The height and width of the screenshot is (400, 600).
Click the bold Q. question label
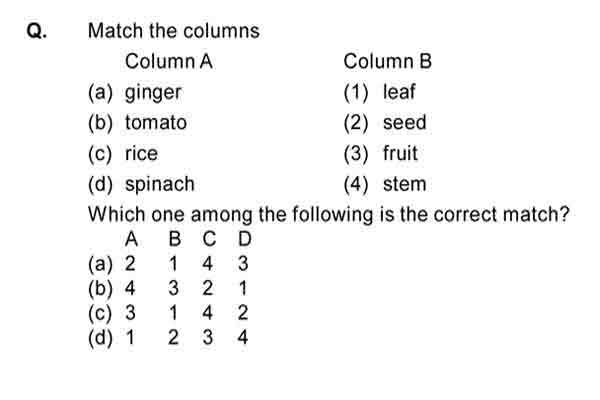[37, 31]
